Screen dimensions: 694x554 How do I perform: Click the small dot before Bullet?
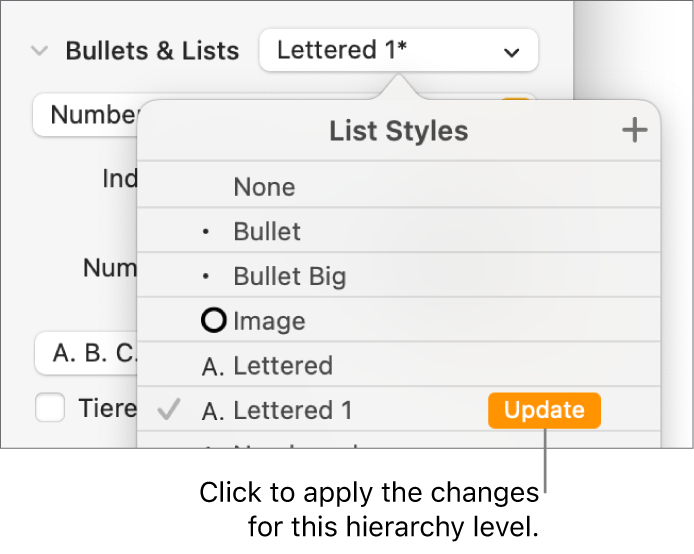point(207,232)
